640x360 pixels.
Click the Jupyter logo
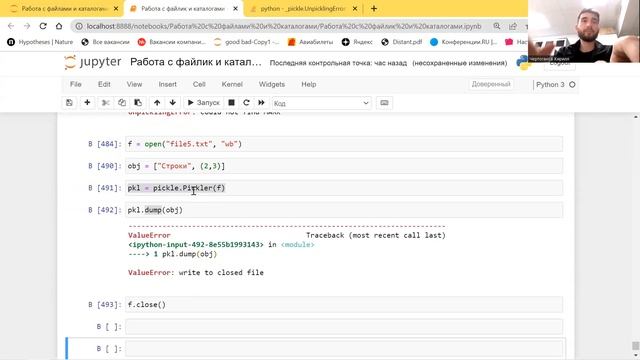tap(93, 62)
